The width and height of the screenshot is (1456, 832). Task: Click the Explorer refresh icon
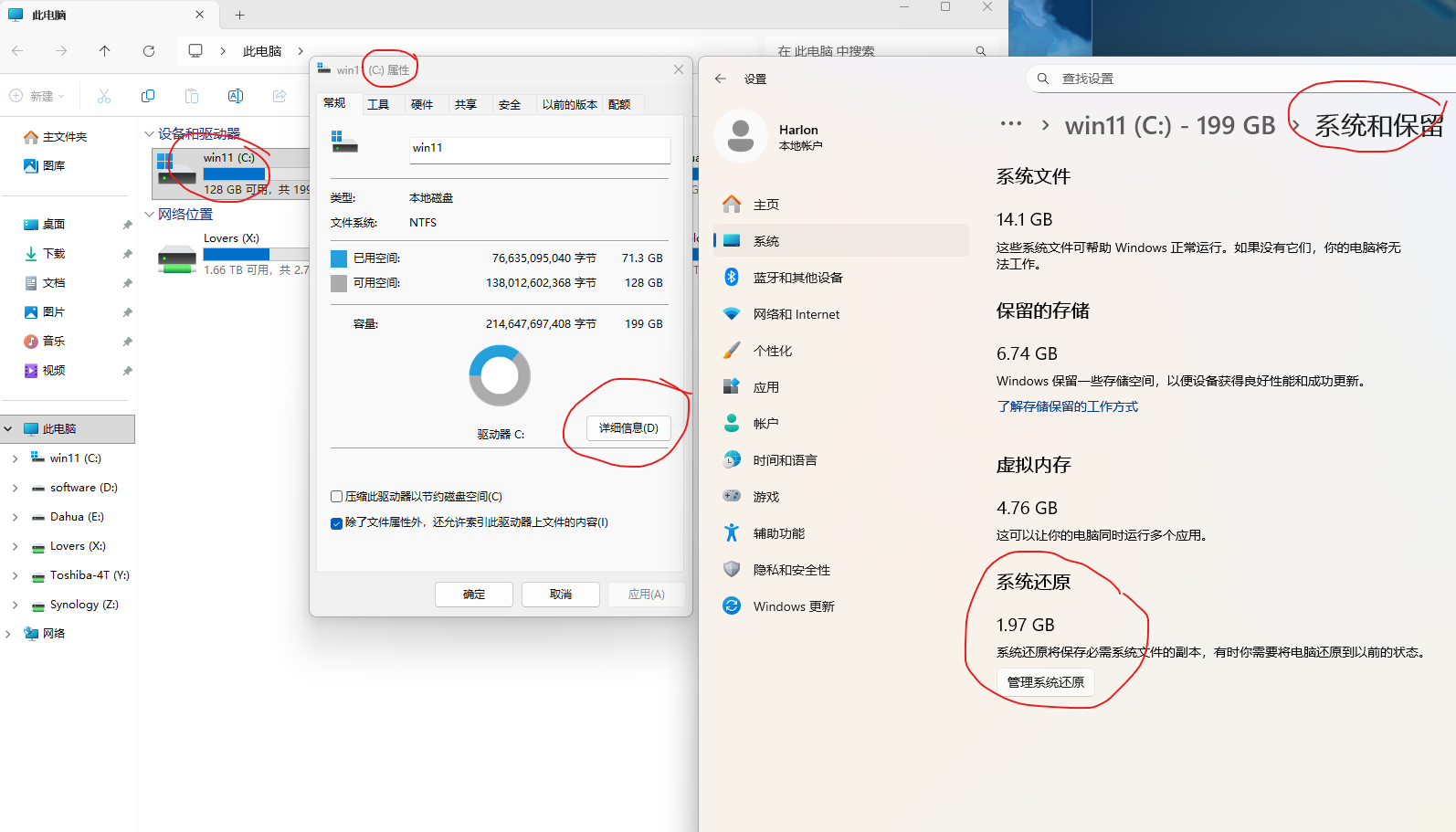(149, 51)
